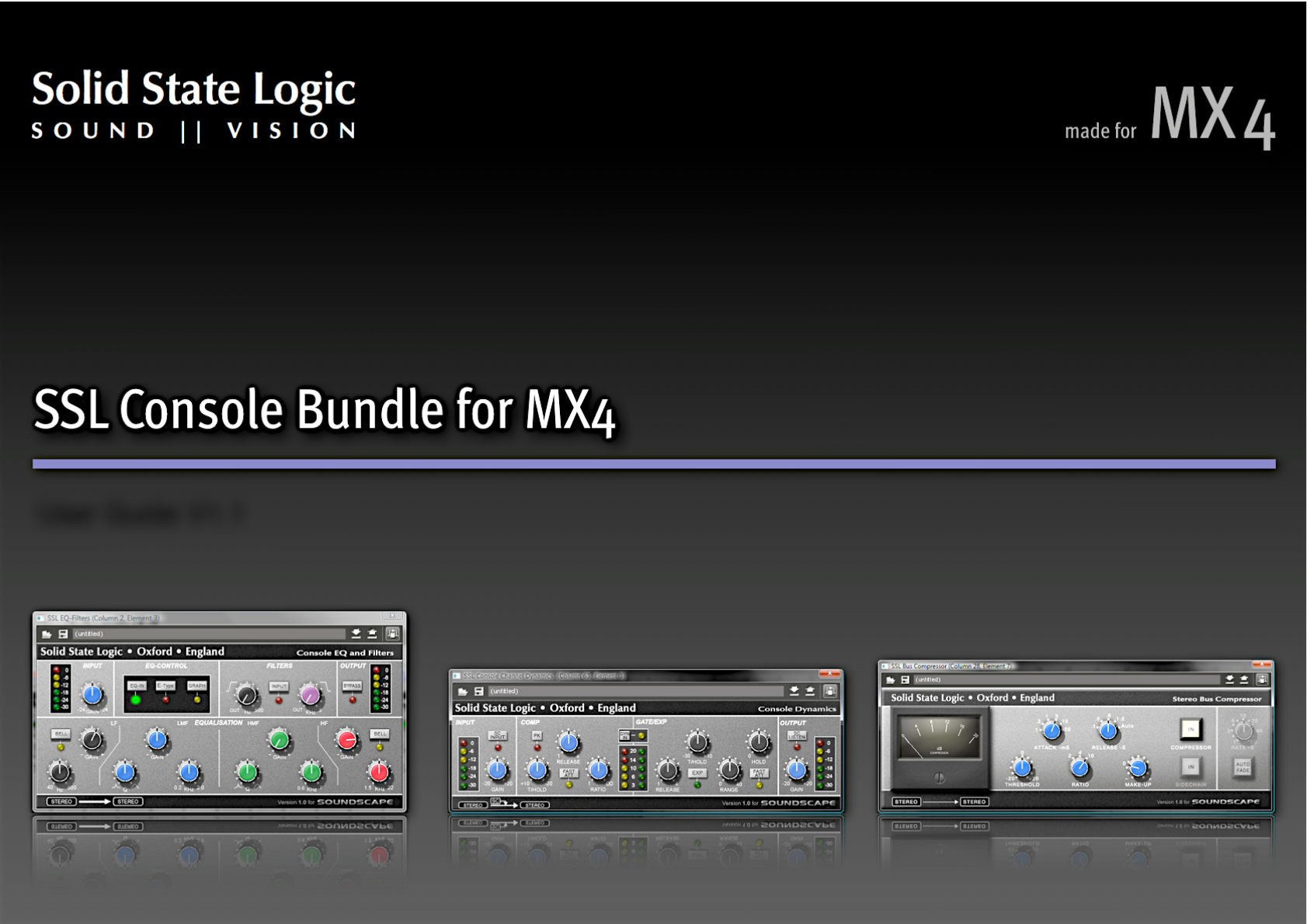Toggle the GRAPH button in EQ-Control
This screenshot has height=924, width=1307.
(x=196, y=686)
